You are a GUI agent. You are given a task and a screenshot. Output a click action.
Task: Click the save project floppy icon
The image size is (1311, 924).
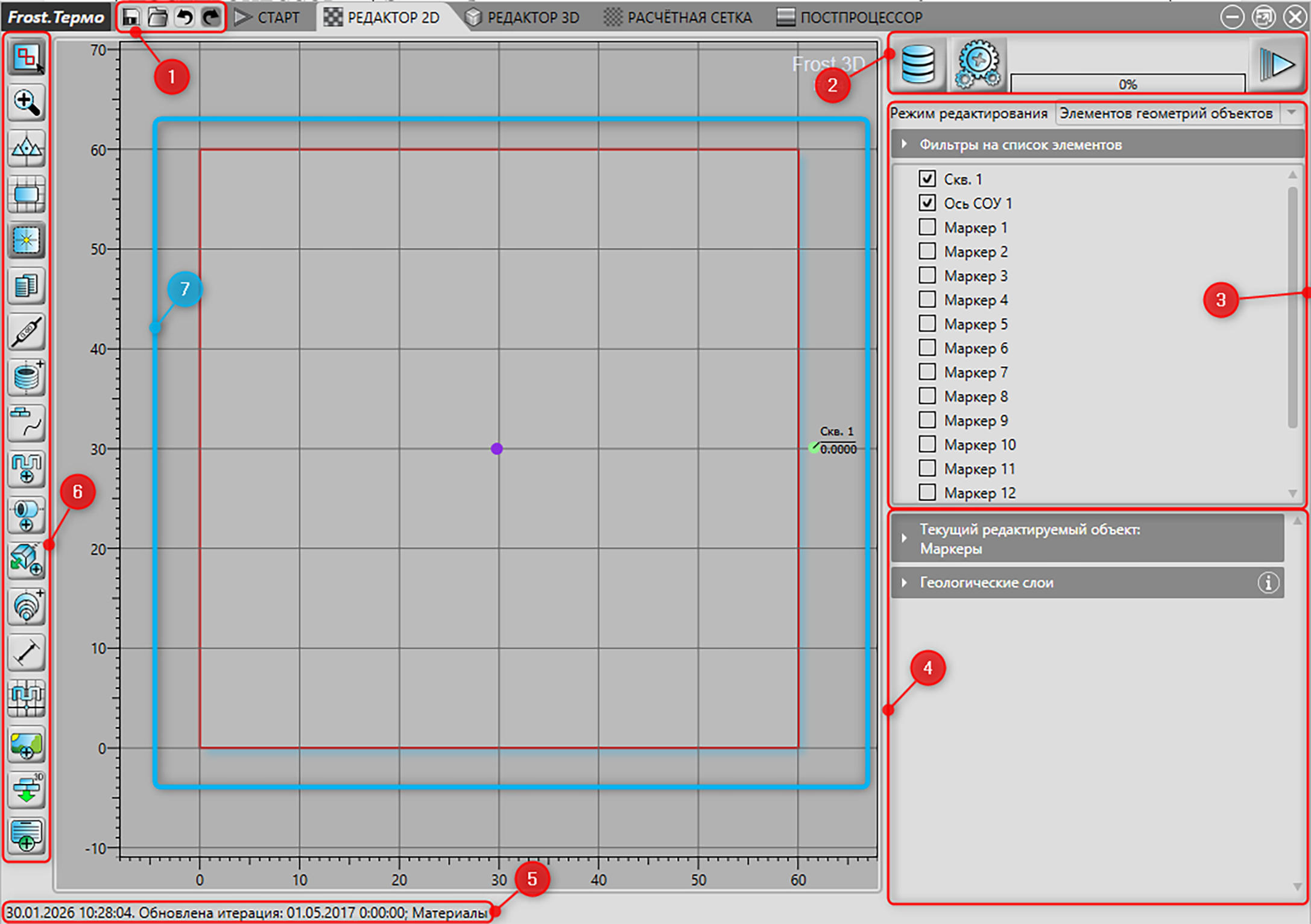(x=130, y=17)
